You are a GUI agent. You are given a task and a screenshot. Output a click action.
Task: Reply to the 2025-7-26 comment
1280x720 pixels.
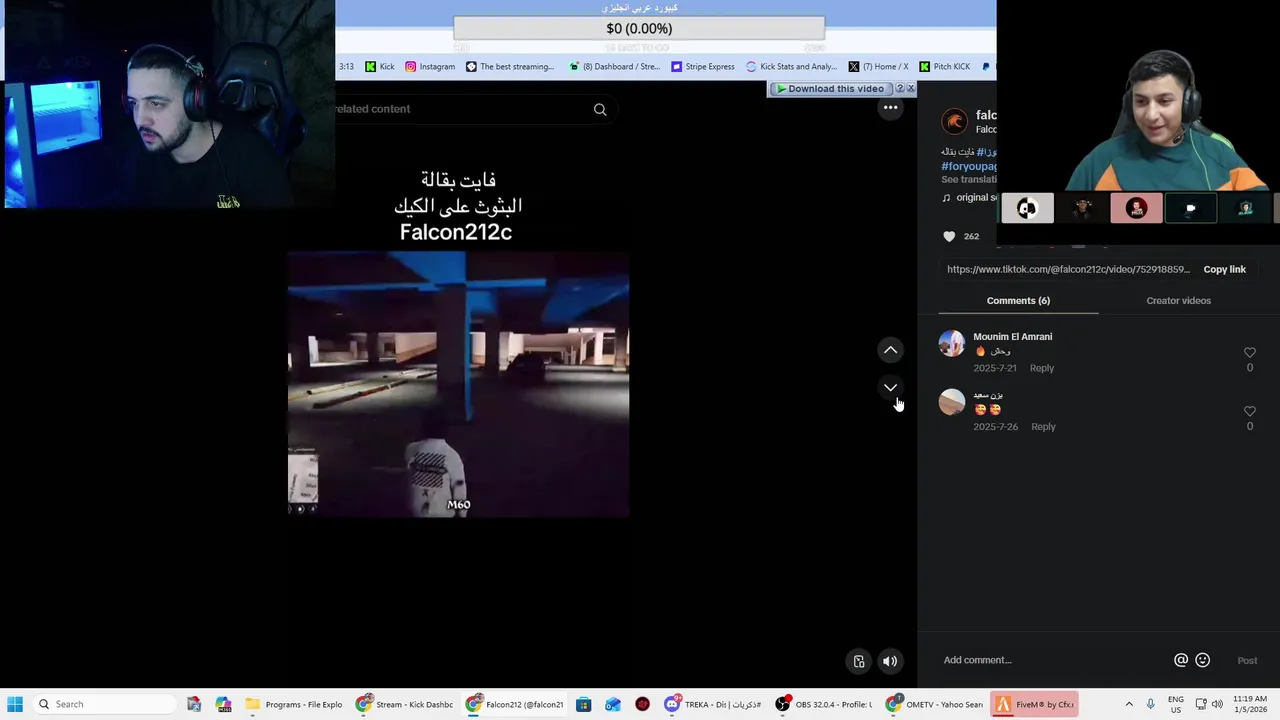1043,427
